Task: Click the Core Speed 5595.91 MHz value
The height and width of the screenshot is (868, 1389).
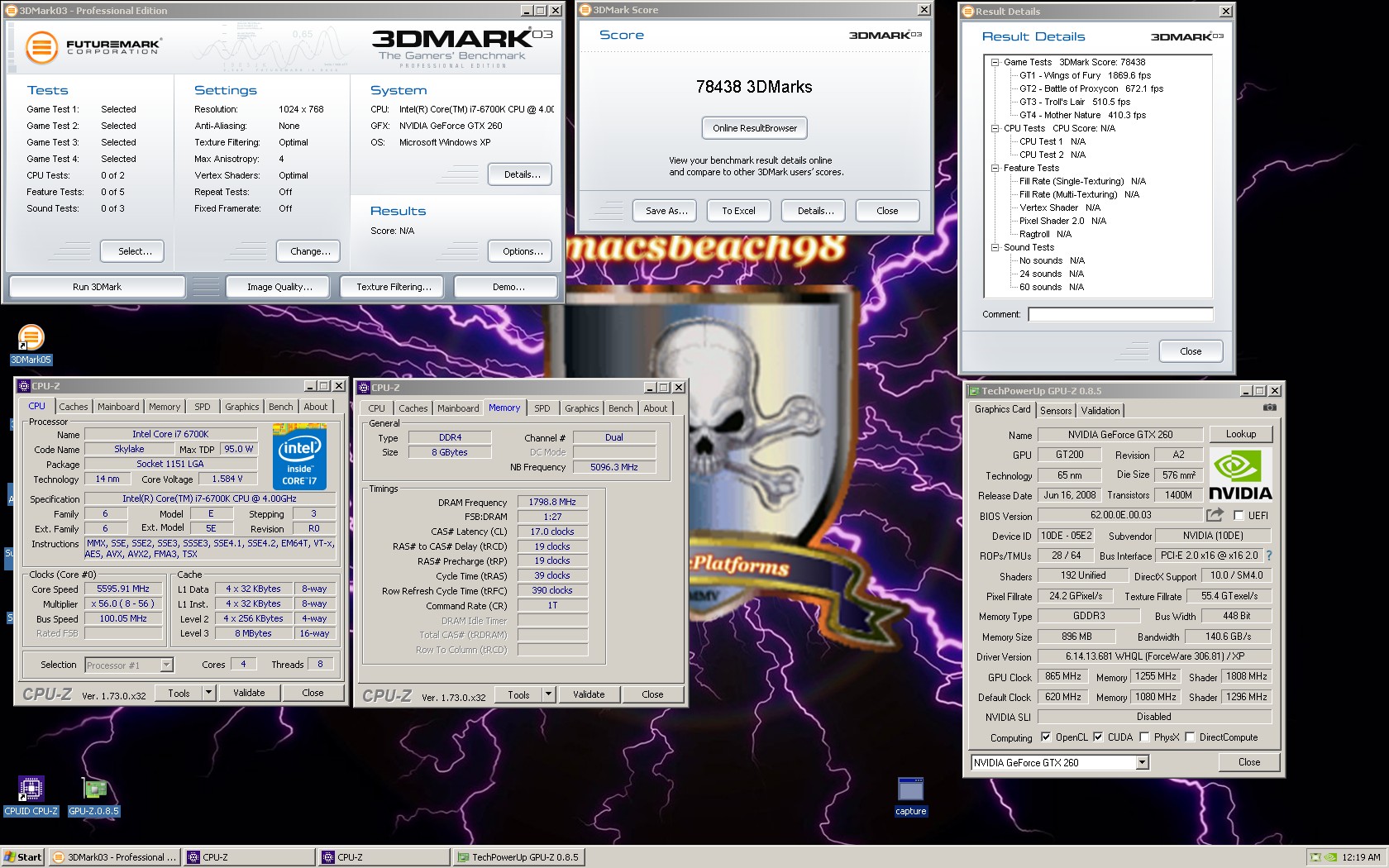Action: point(123,589)
